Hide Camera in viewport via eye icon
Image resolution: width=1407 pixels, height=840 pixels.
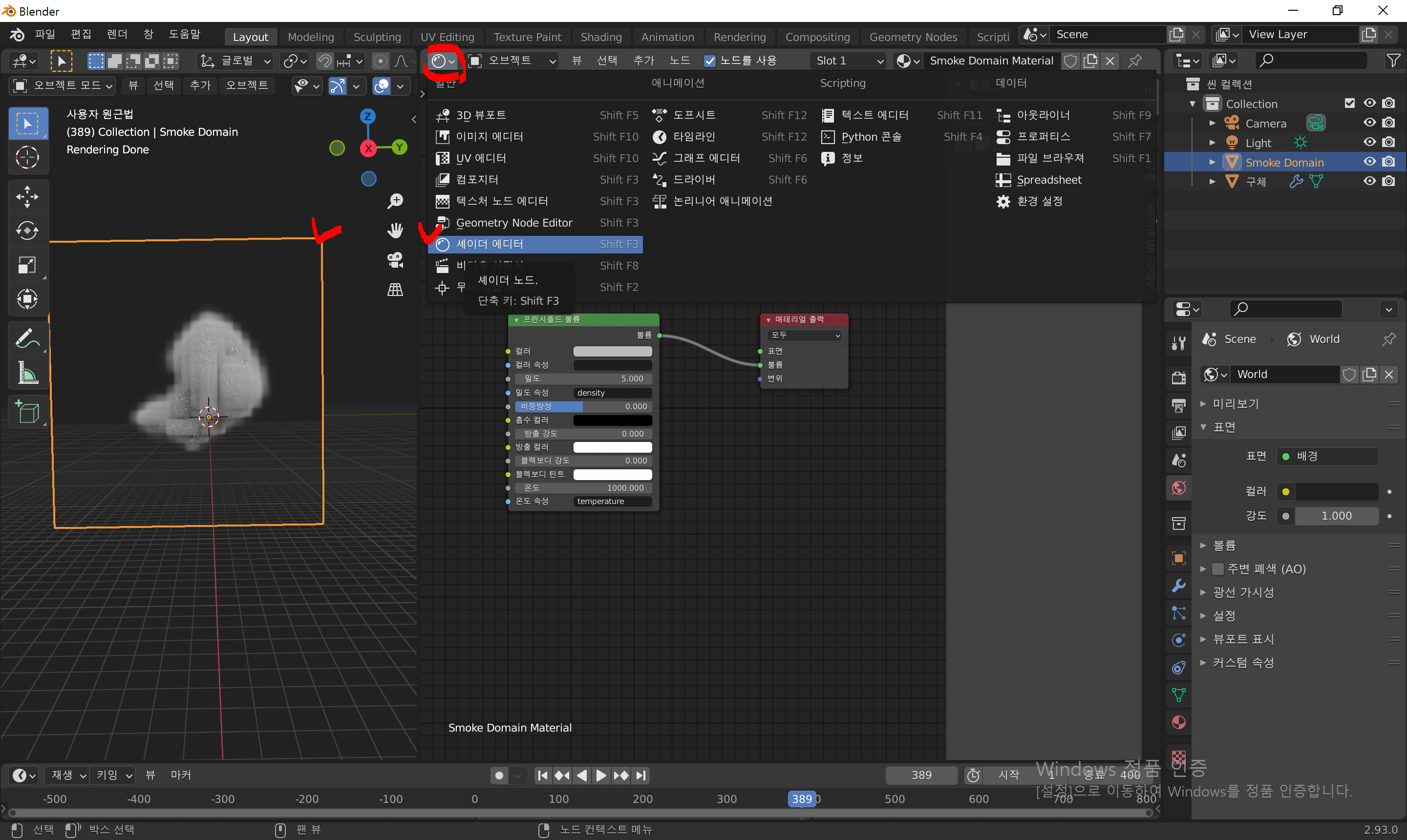[1370, 123]
